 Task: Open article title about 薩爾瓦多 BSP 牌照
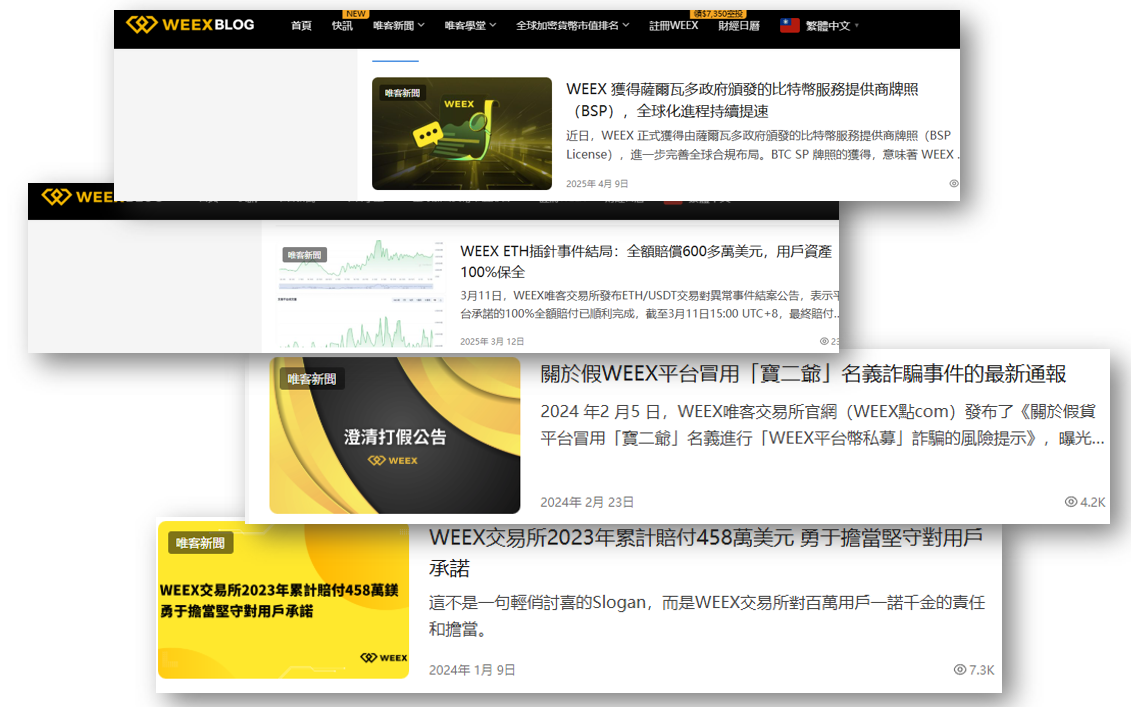(742, 100)
